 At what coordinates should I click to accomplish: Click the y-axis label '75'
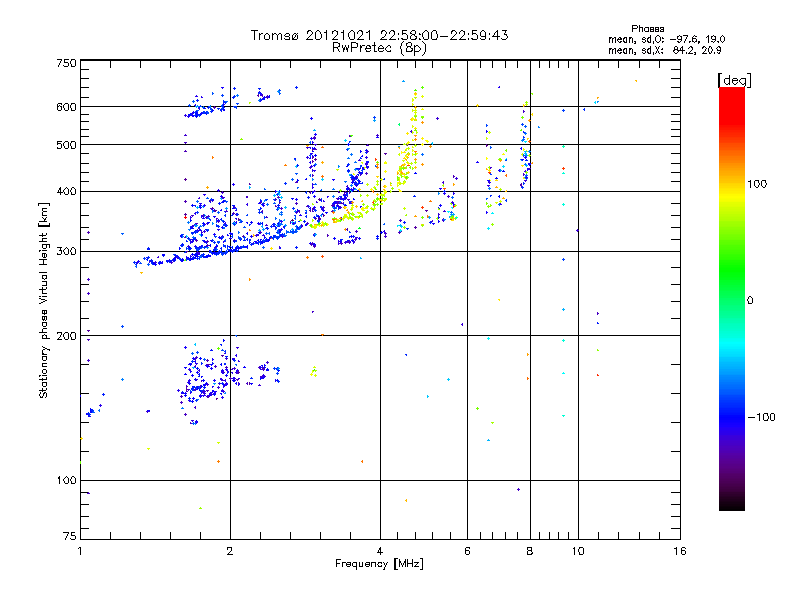click(x=70, y=536)
